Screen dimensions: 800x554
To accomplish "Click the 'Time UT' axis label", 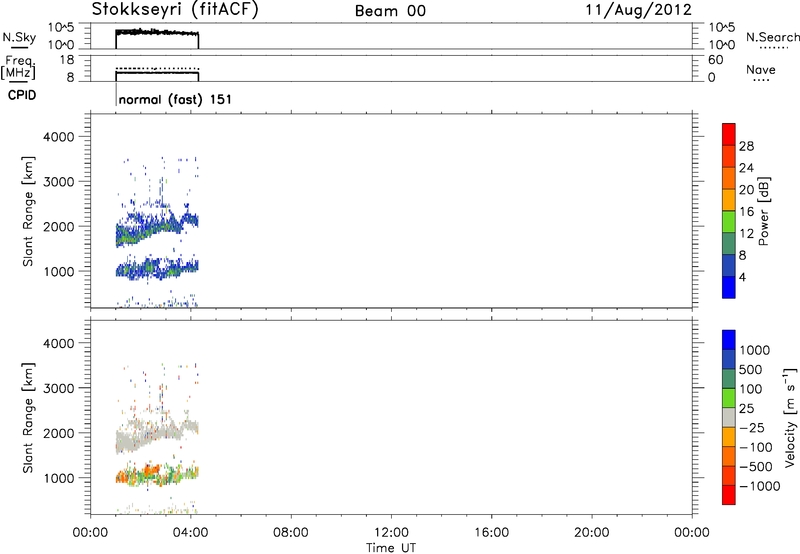I will click(x=391, y=548).
